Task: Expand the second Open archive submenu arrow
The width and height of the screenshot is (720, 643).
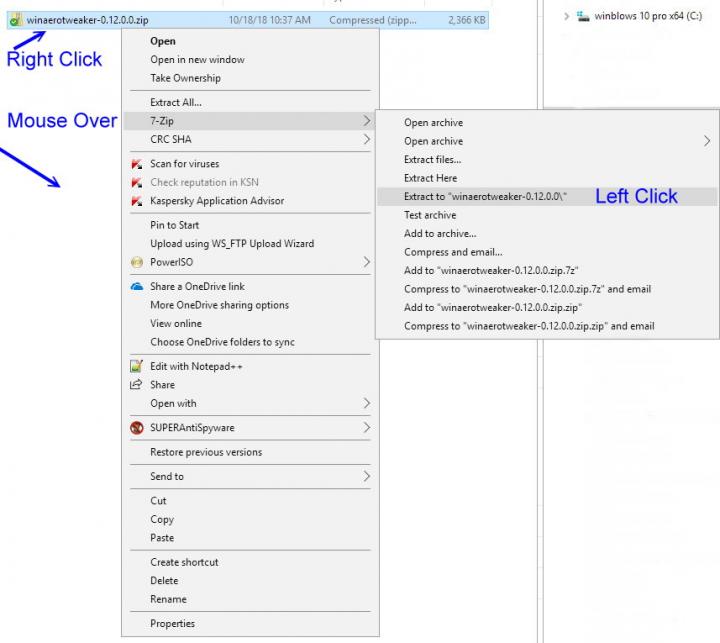Action: [x=707, y=141]
